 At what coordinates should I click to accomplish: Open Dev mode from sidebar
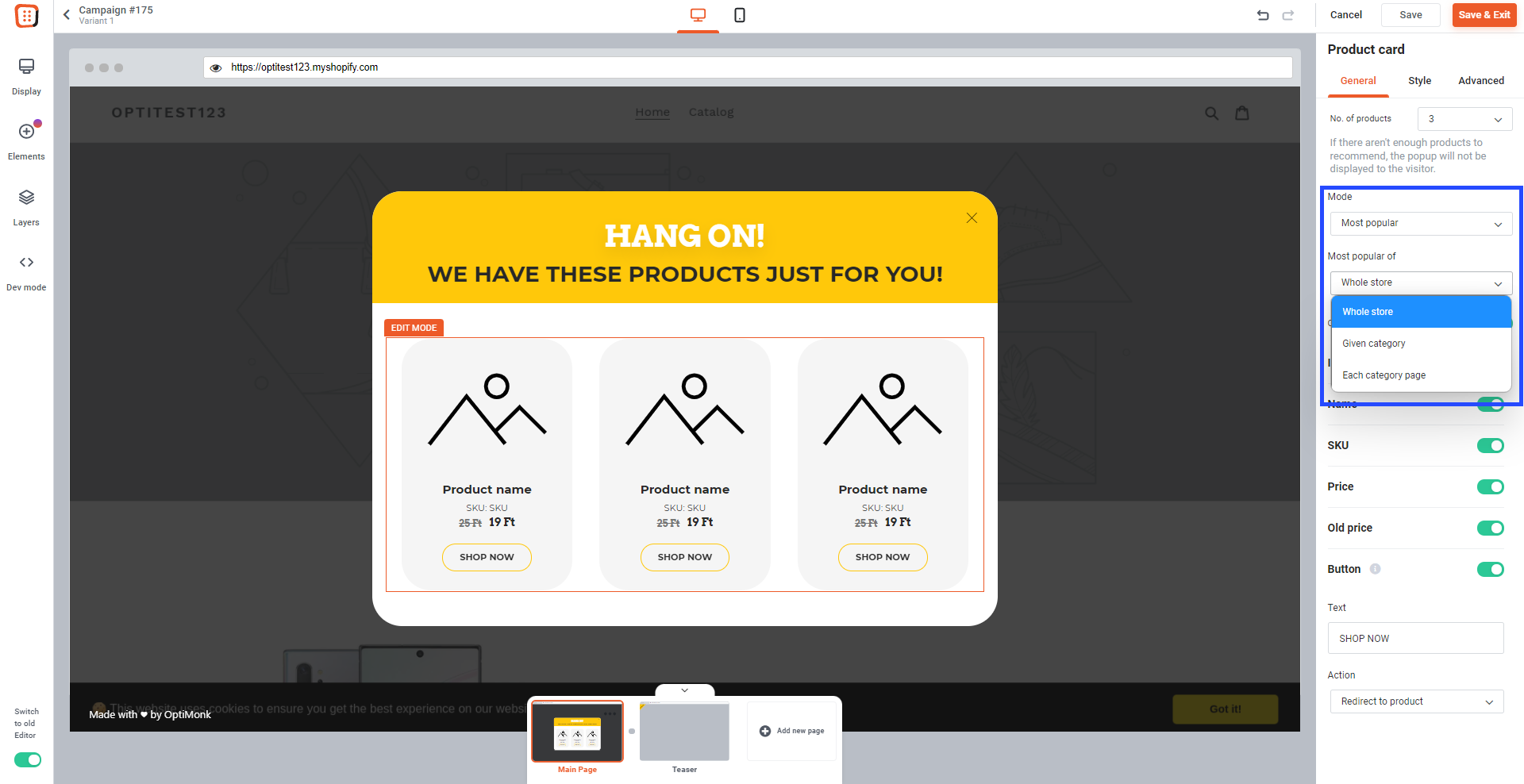coord(26,273)
